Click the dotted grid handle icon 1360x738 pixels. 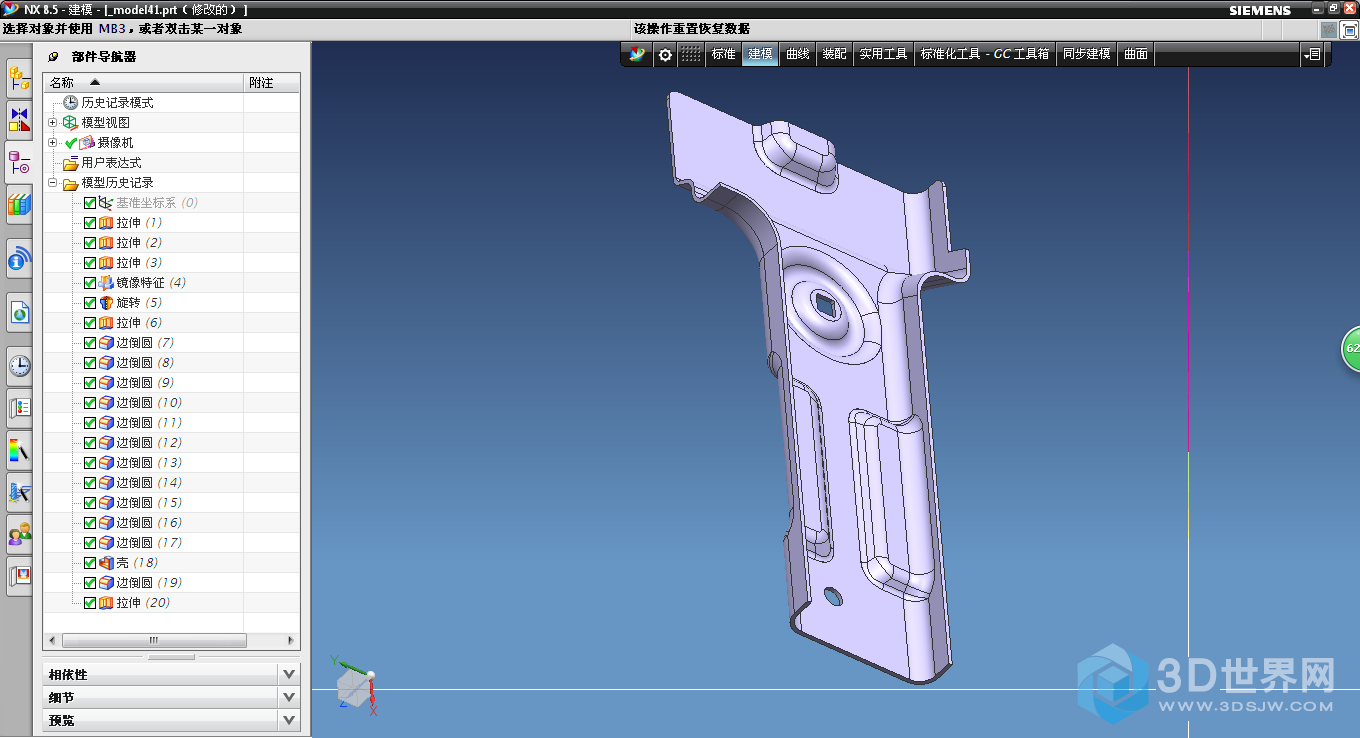tap(691, 54)
